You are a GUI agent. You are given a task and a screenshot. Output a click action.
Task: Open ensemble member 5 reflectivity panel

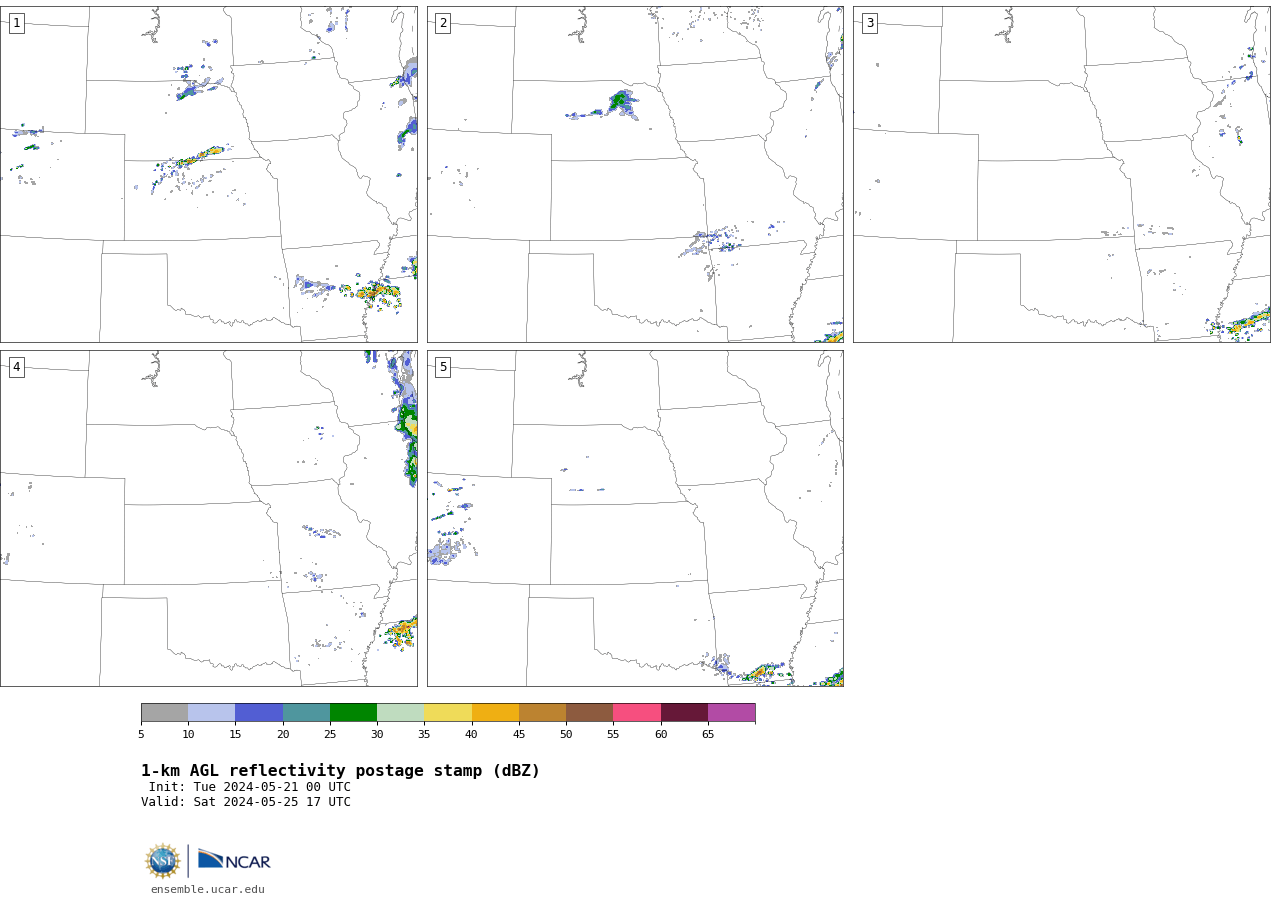[x=635, y=518]
